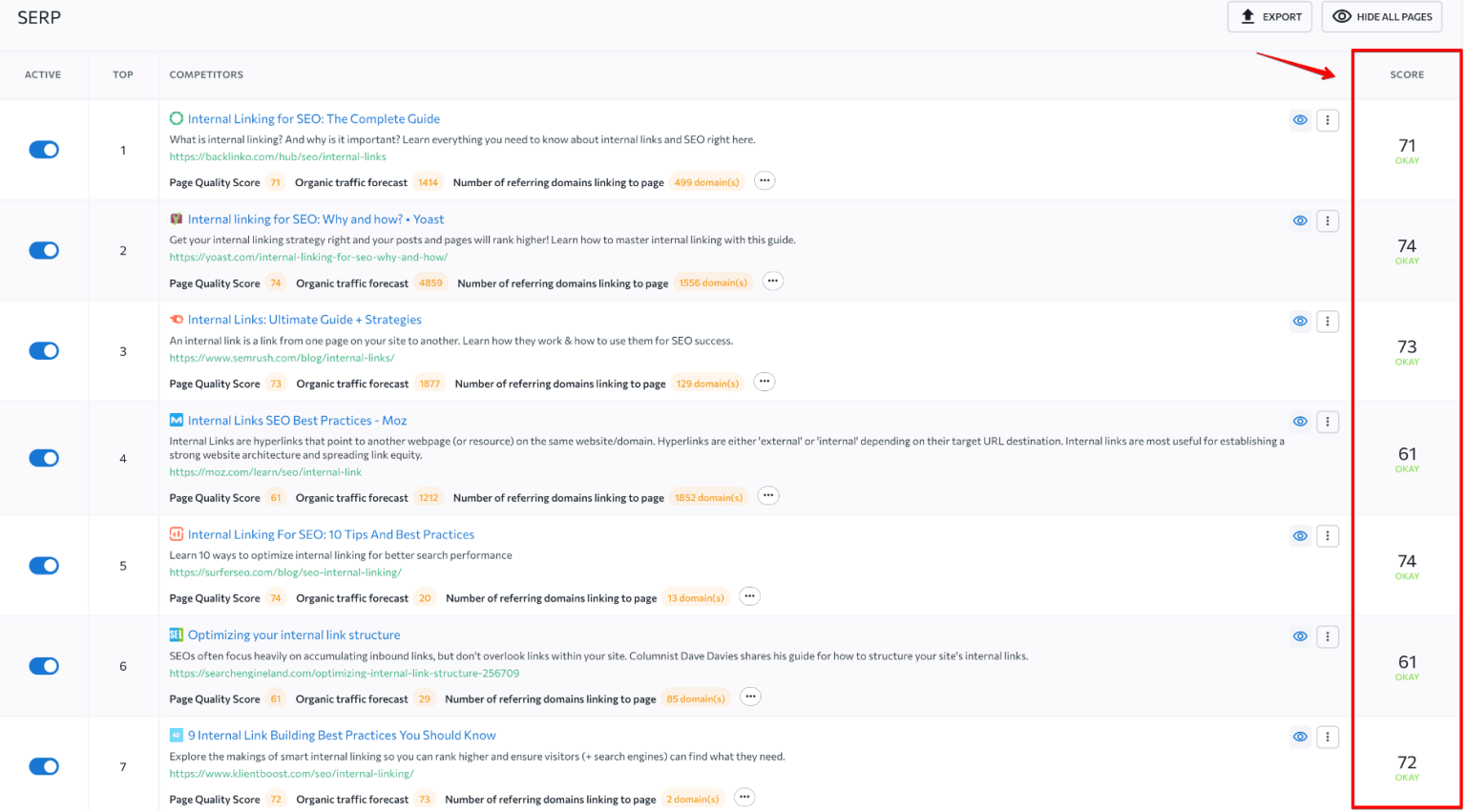Preview the Backlinko page with the eye icon
Viewport: 1466px width, 812px height.
(1300, 120)
